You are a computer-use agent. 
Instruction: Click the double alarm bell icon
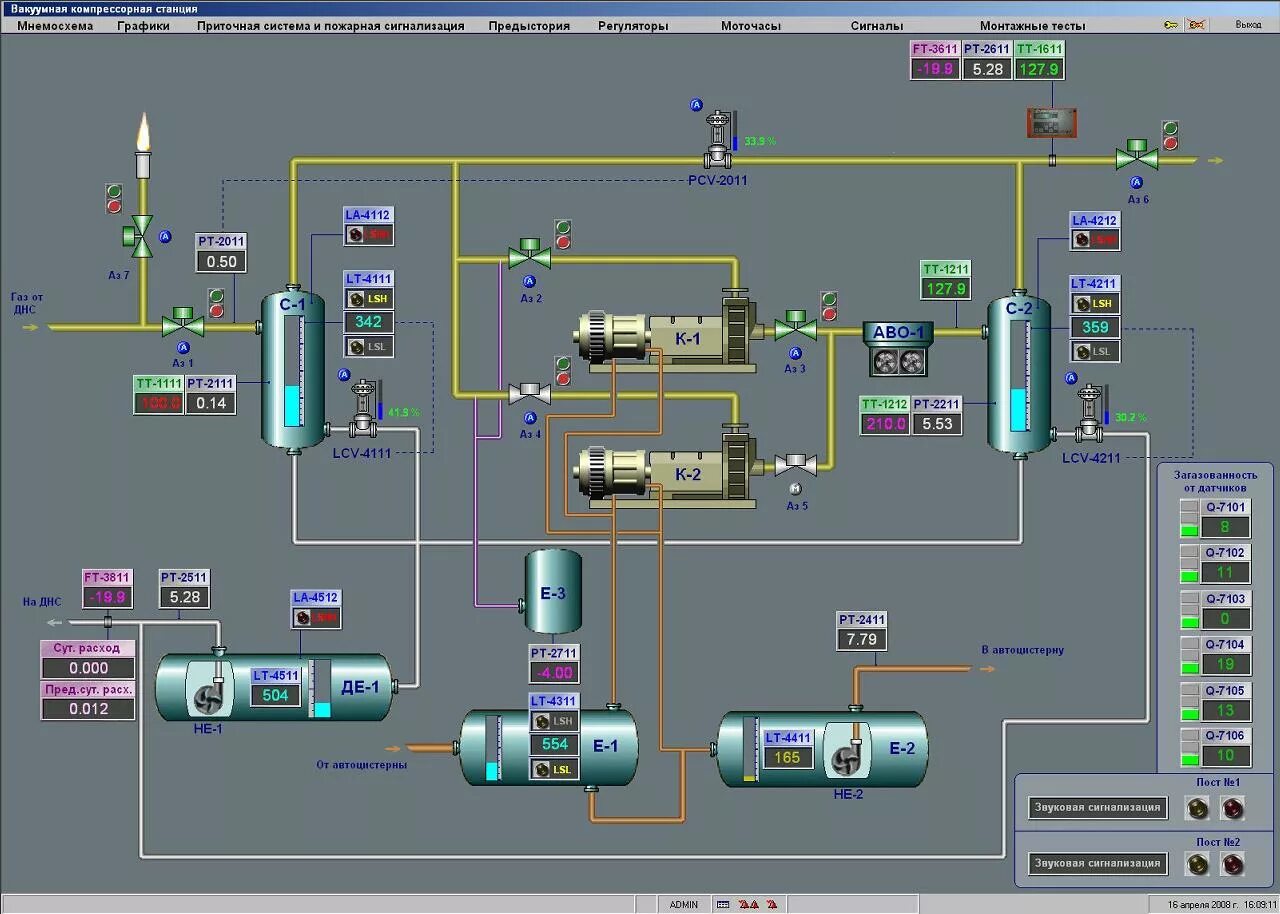tap(748, 904)
